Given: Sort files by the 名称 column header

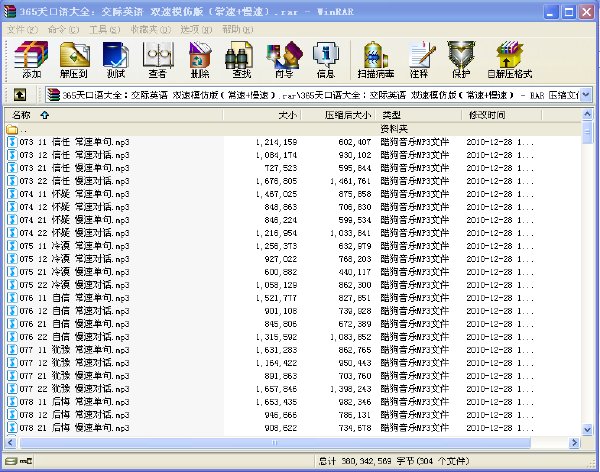Looking at the screenshot, I should (113, 115).
